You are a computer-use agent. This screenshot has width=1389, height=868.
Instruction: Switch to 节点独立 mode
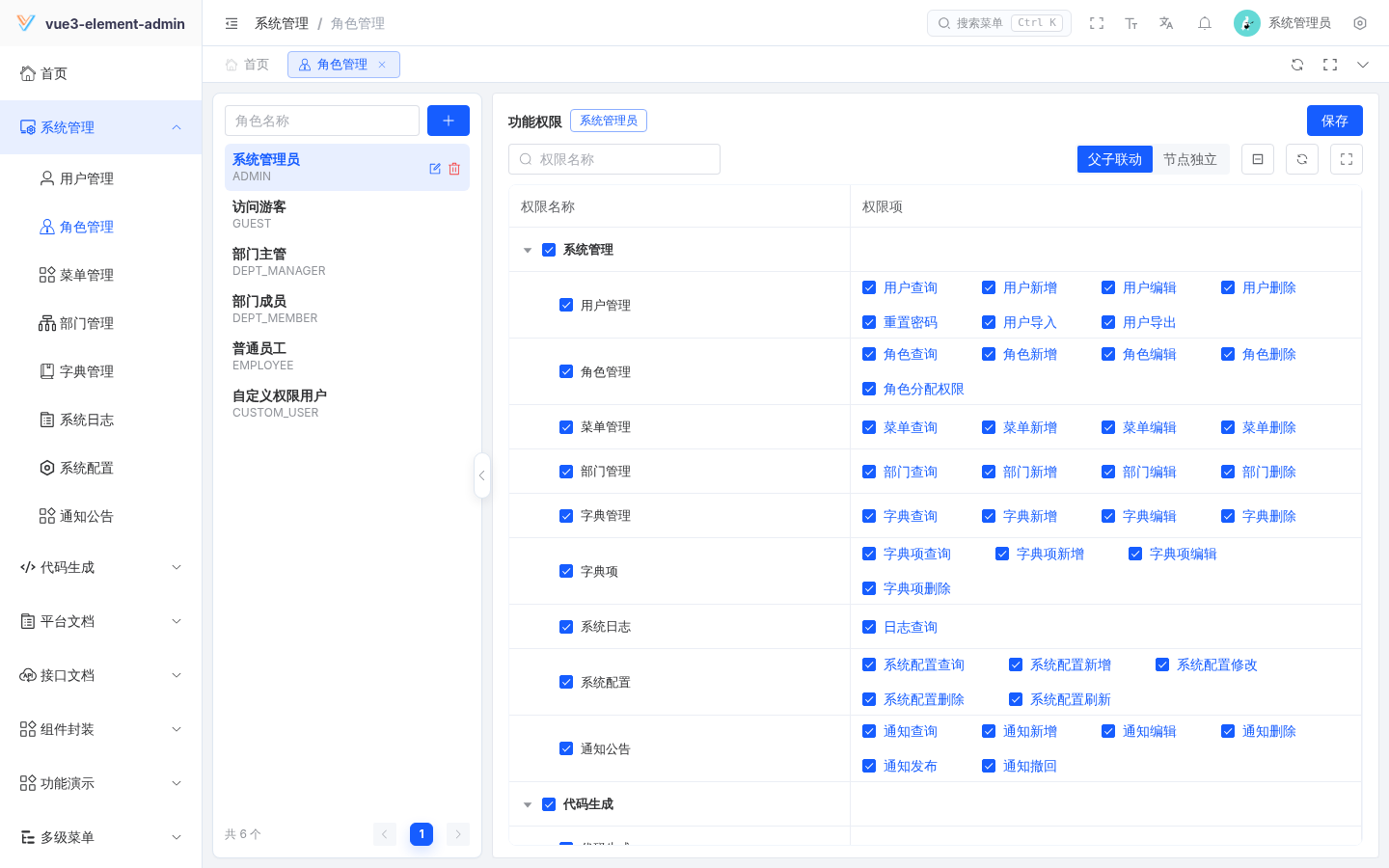click(x=1190, y=159)
